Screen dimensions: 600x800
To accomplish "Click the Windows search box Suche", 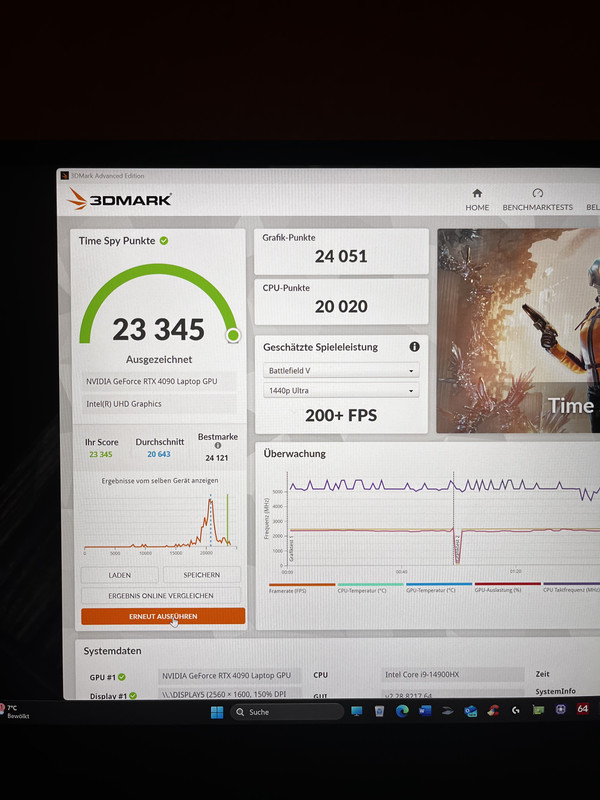I will point(287,712).
